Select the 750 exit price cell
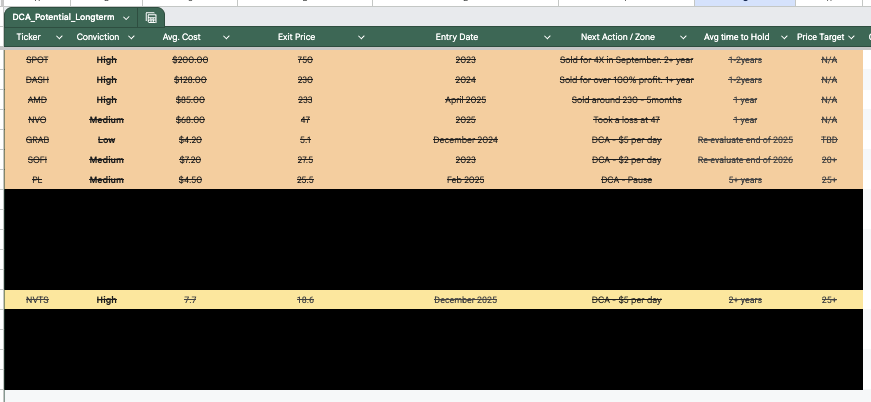The height and width of the screenshot is (402, 871). pos(305,60)
